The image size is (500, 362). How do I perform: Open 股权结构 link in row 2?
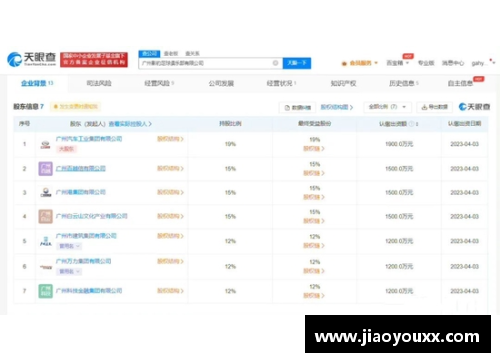coord(170,169)
